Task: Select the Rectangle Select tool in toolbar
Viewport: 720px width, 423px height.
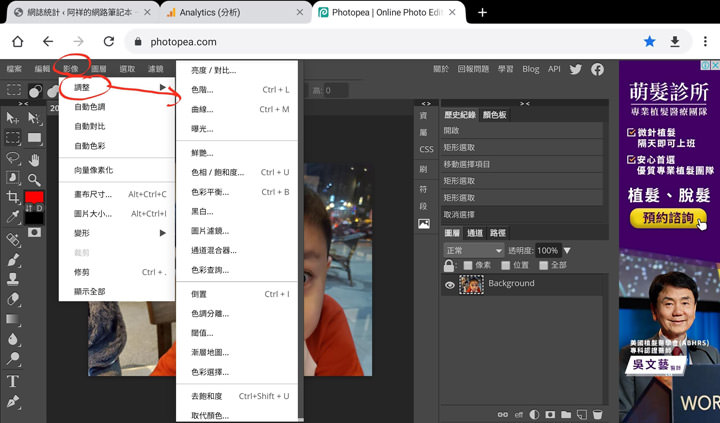Action: (13, 137)
